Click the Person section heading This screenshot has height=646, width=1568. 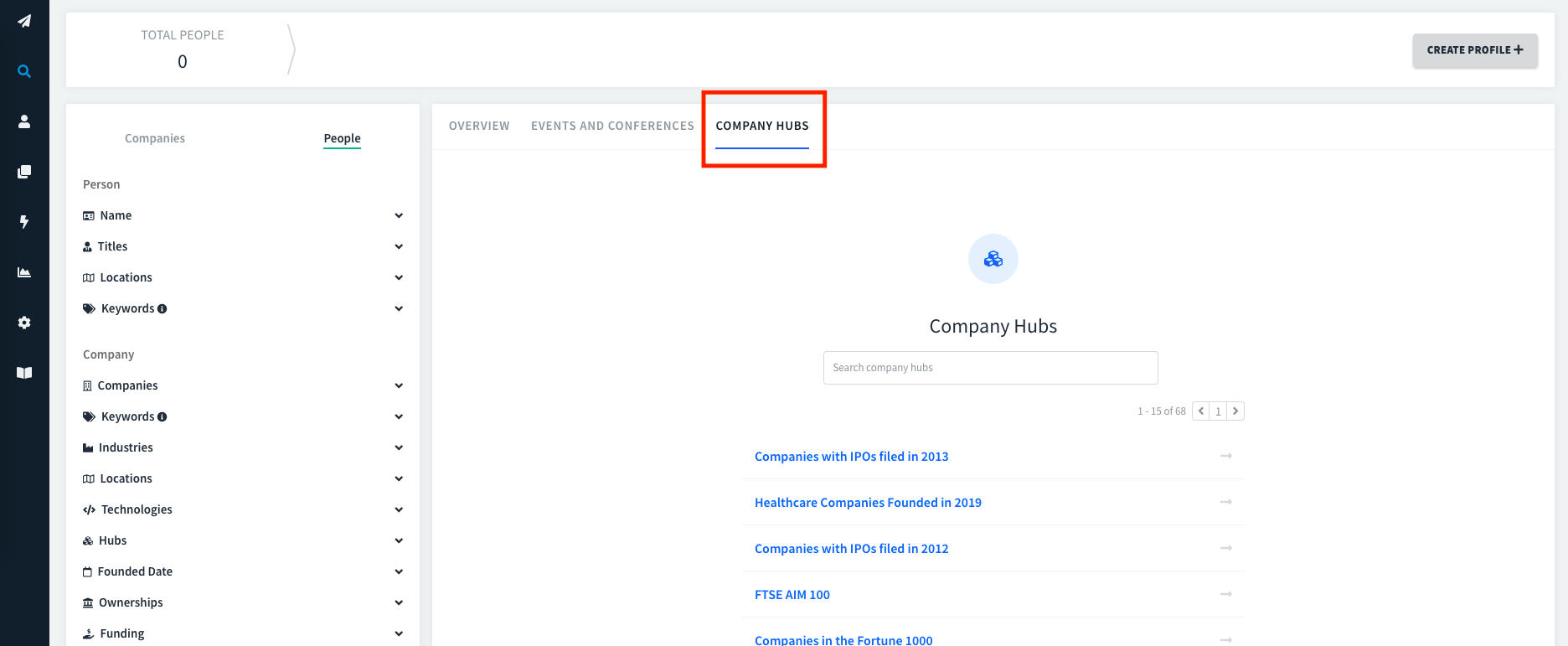tap(101, 184)
